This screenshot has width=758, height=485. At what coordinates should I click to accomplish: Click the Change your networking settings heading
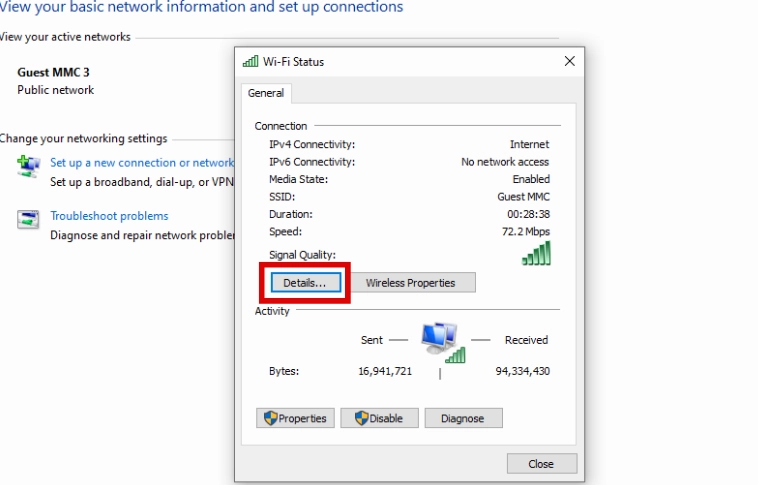84,139
